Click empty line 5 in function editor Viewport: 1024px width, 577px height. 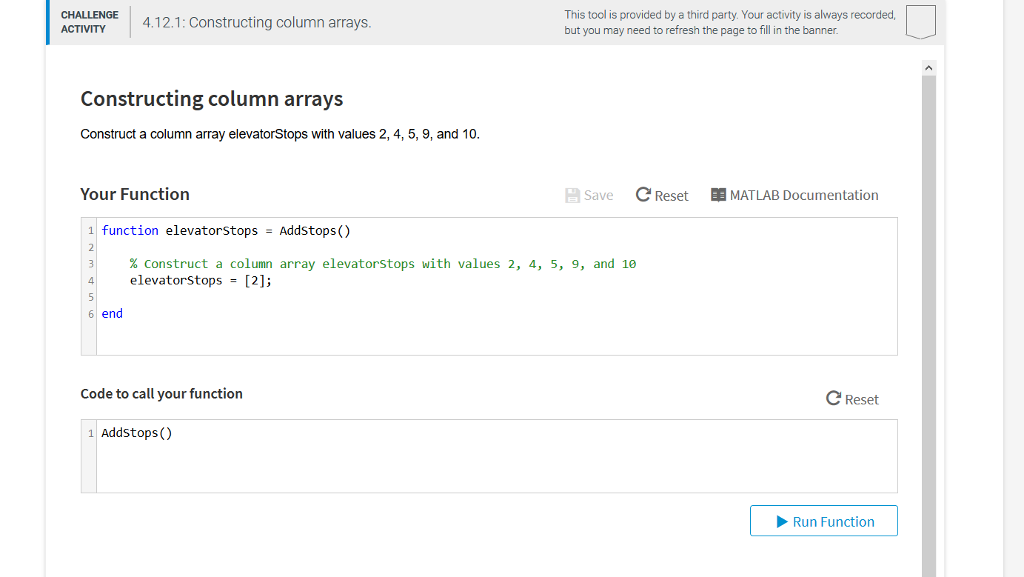(x=300, y=297)
